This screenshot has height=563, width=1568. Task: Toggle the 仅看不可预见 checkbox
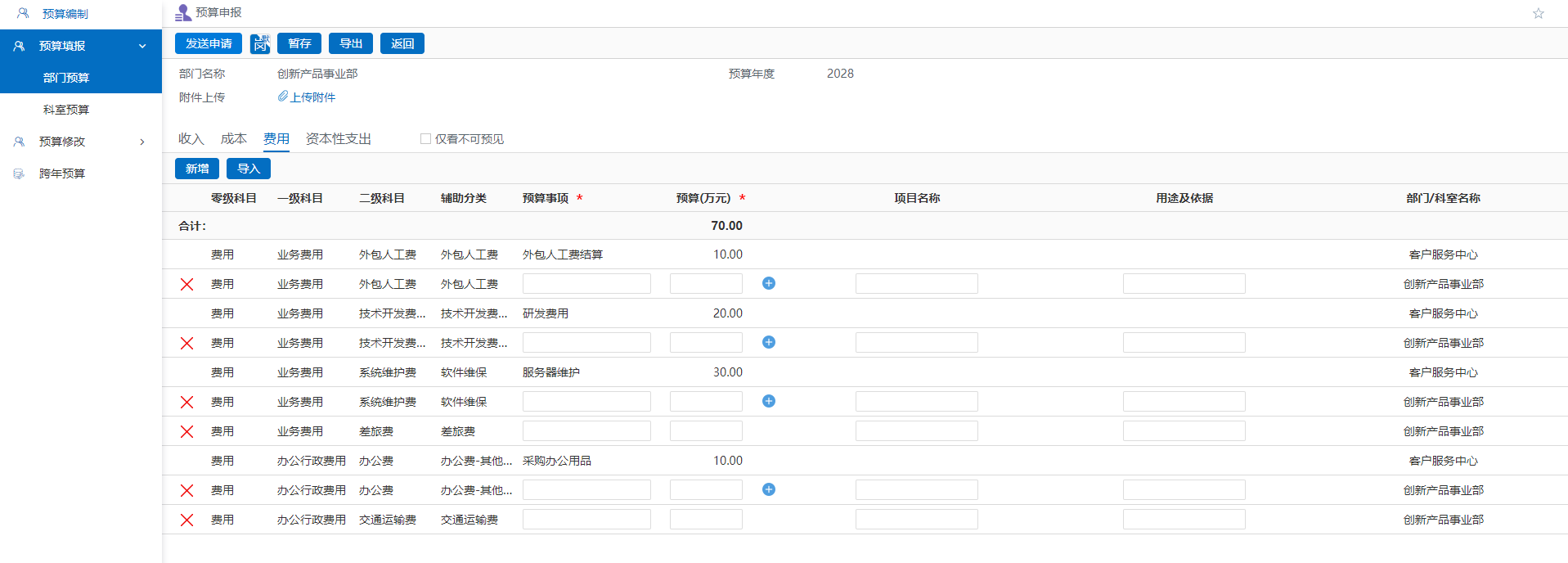(x=425, y=139)
